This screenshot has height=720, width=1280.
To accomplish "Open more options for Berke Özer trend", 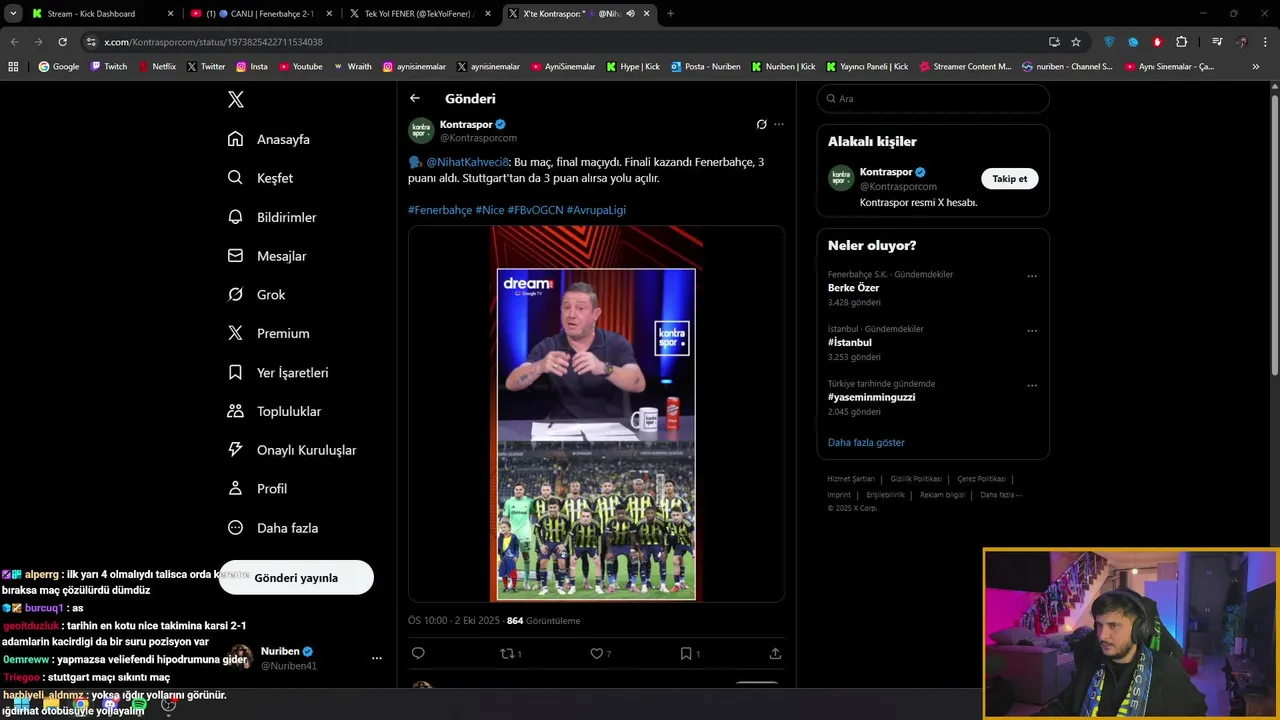I will click(x=1032, y=276).
